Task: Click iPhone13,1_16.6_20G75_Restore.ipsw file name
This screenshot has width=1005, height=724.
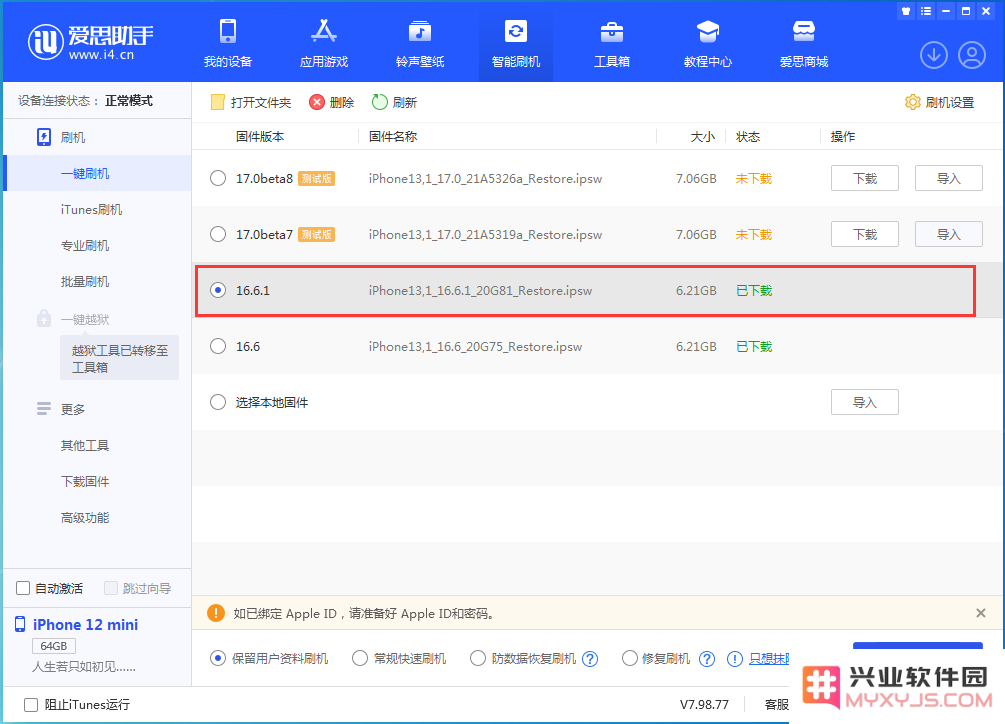Action: point(475,347)
